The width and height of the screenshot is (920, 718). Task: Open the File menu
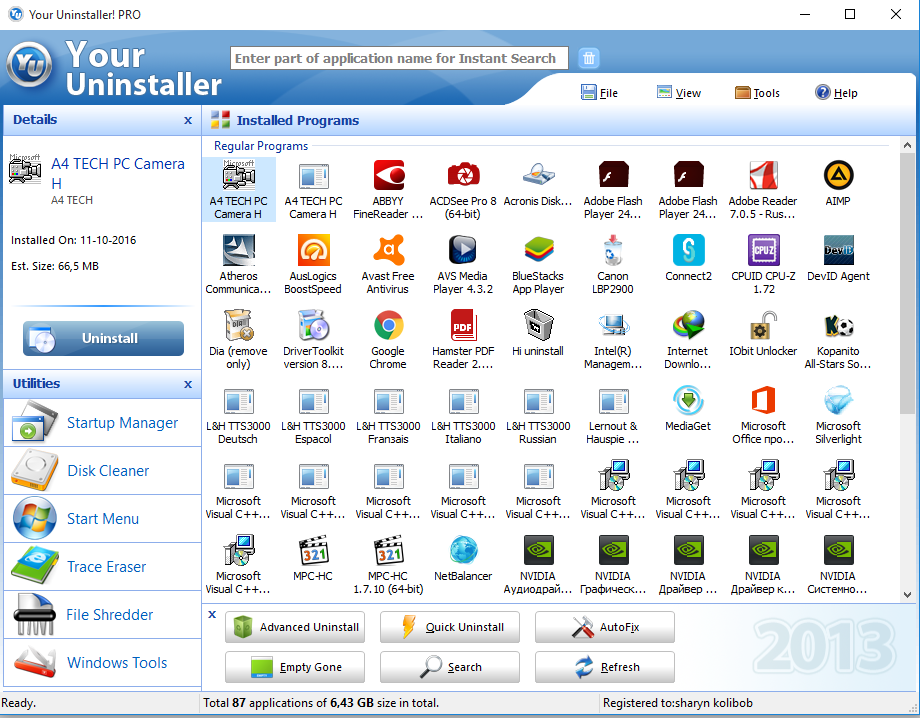click(x=600, y=93)
